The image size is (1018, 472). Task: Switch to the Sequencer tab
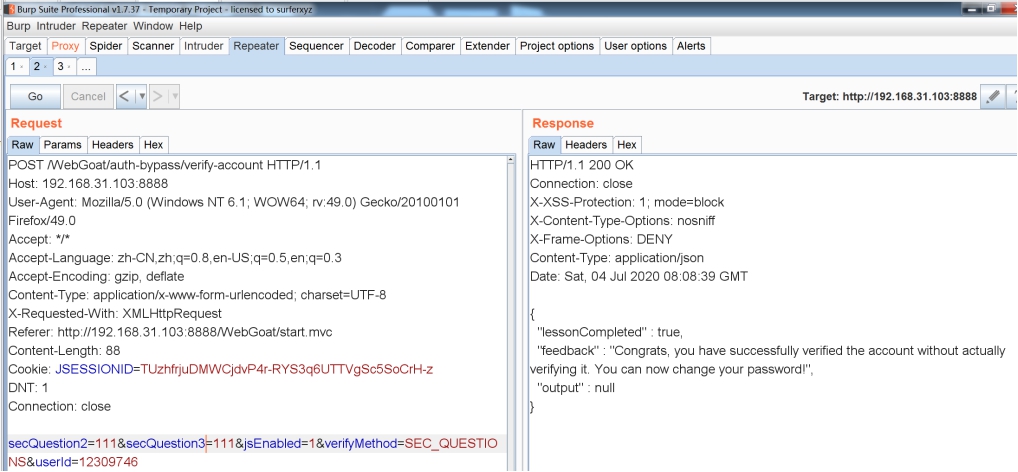316,46
